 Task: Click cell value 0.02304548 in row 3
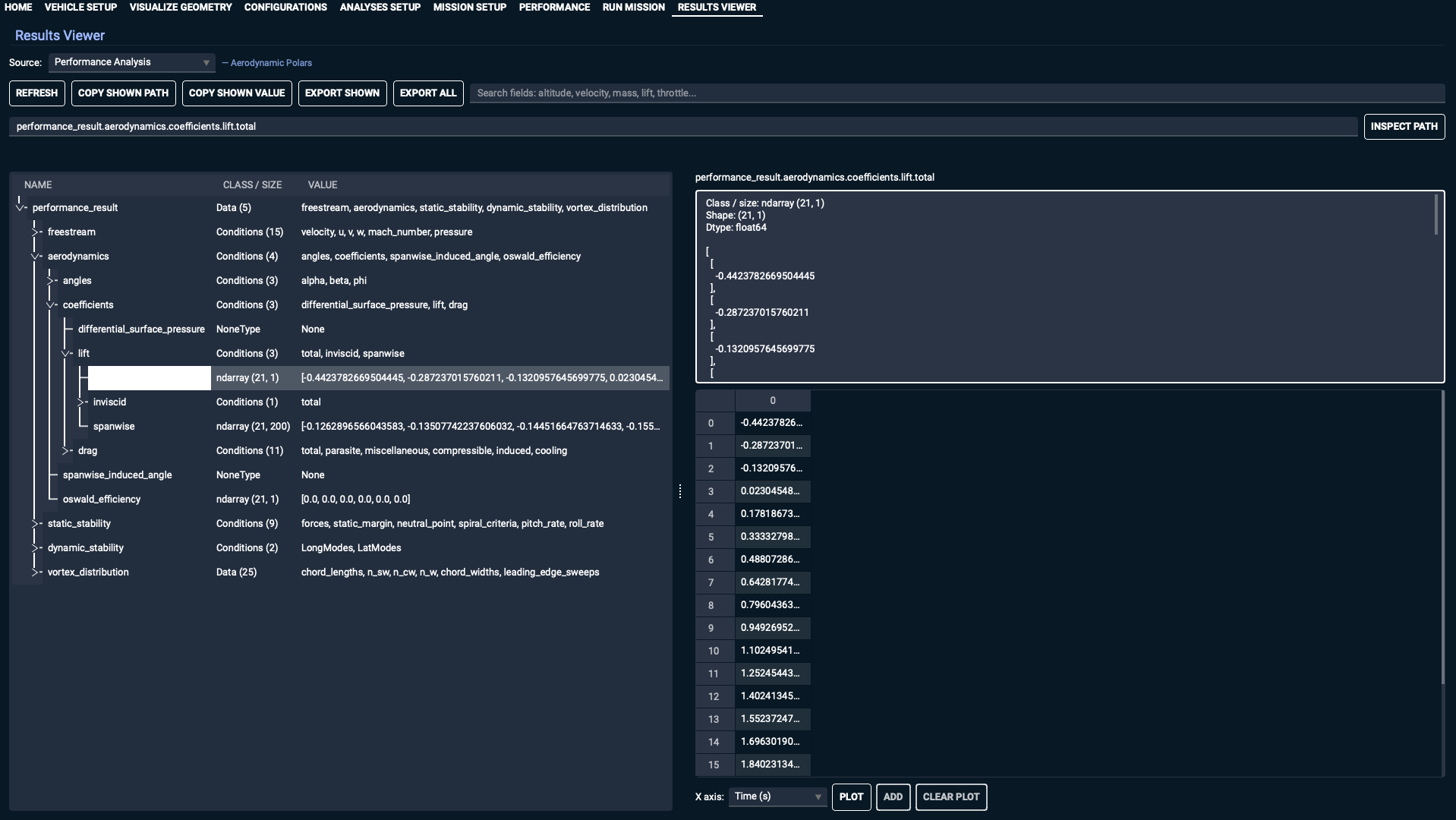(772, 491)
